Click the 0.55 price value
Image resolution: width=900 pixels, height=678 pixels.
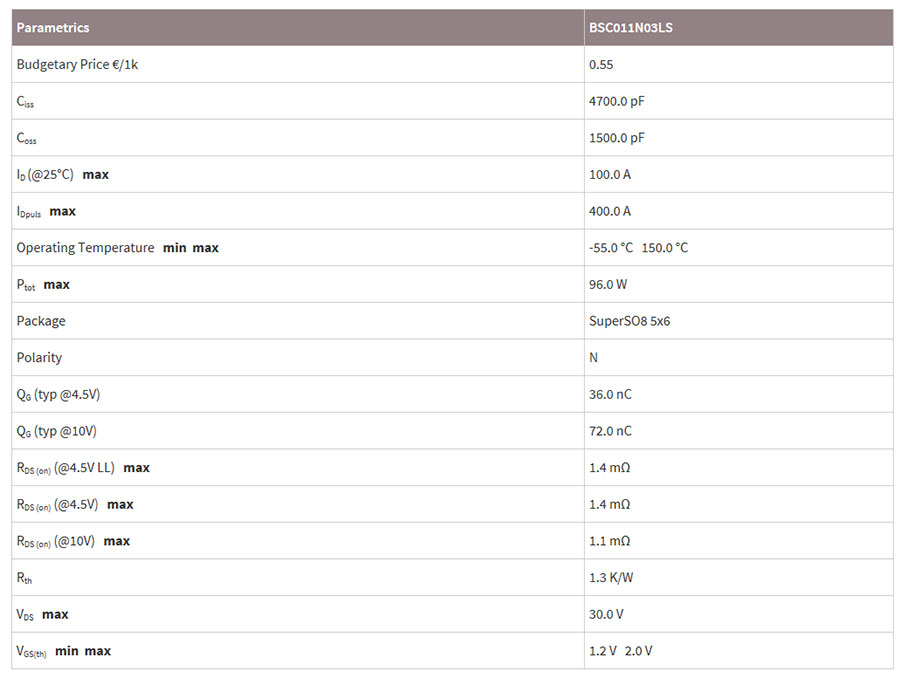coord(601,65)
